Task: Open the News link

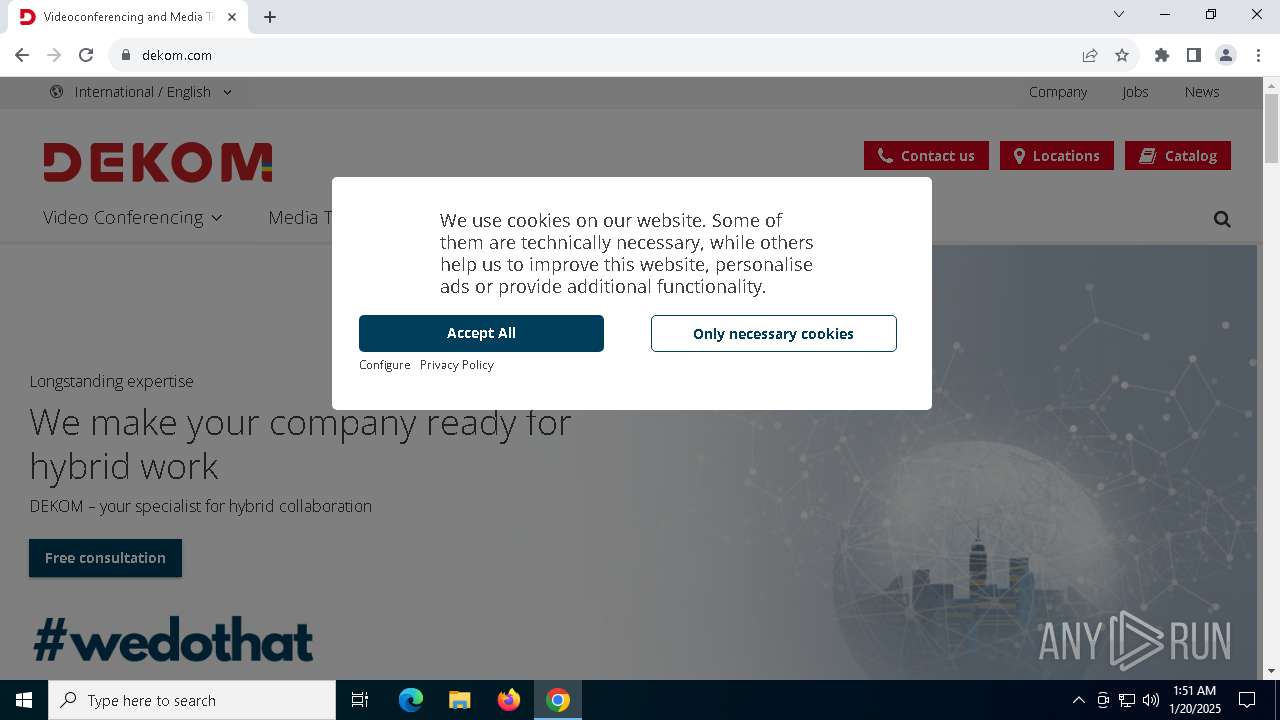Action: pyautogui.click(x=1202, y=92)
